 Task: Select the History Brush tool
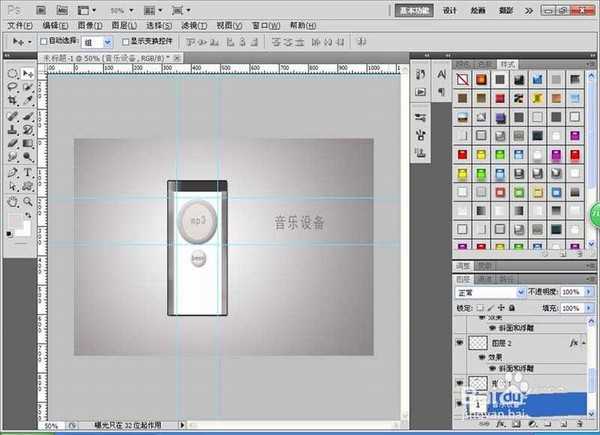click(28, 130)
